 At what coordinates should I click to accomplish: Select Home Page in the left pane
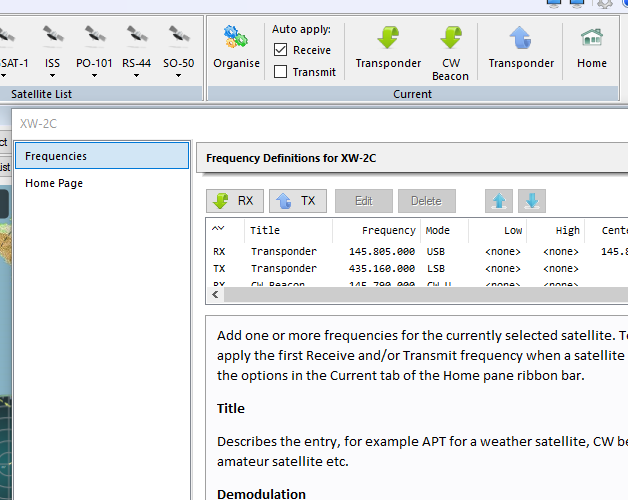(102, 183)
